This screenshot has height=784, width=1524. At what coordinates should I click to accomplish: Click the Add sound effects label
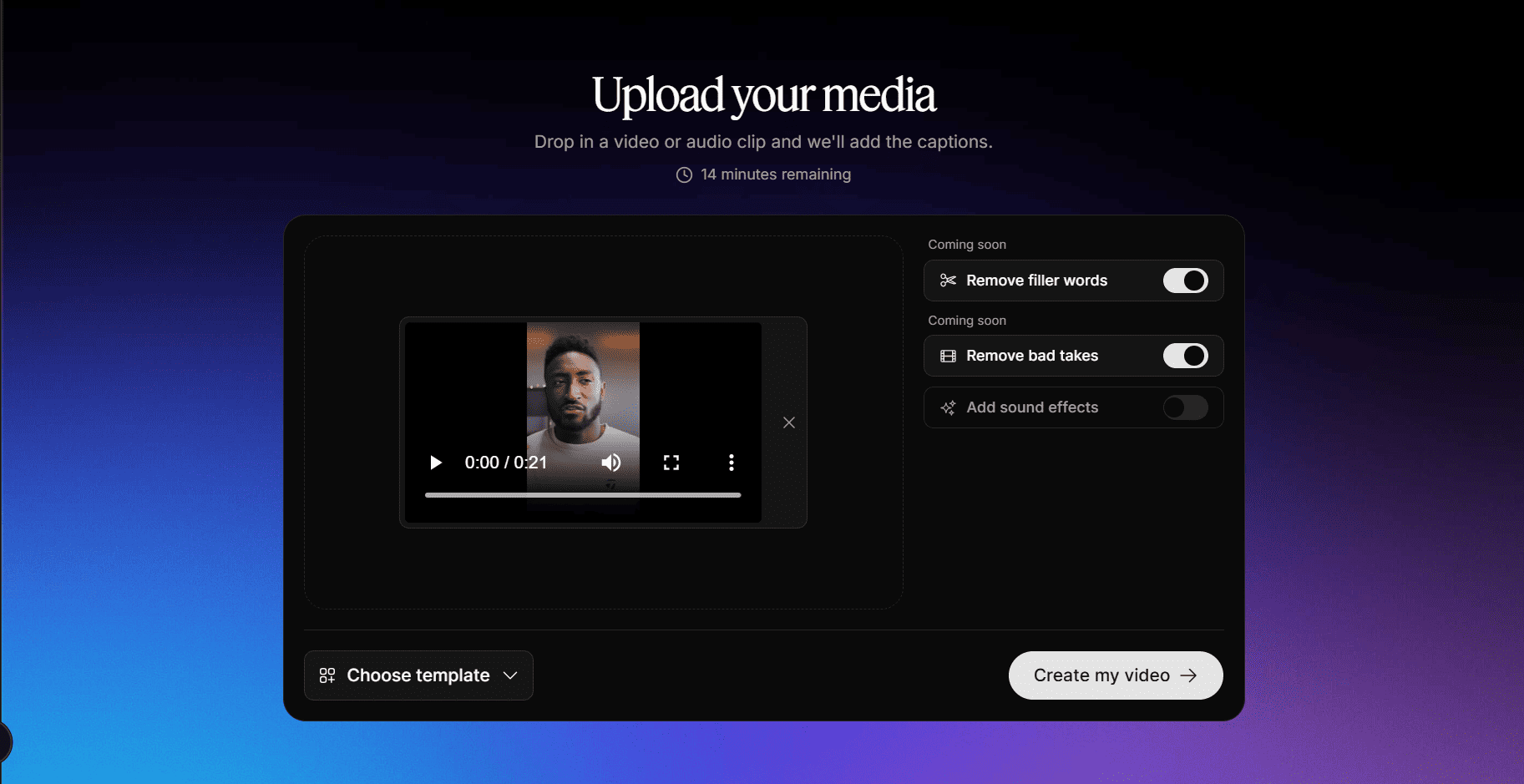click(1032, 407)
